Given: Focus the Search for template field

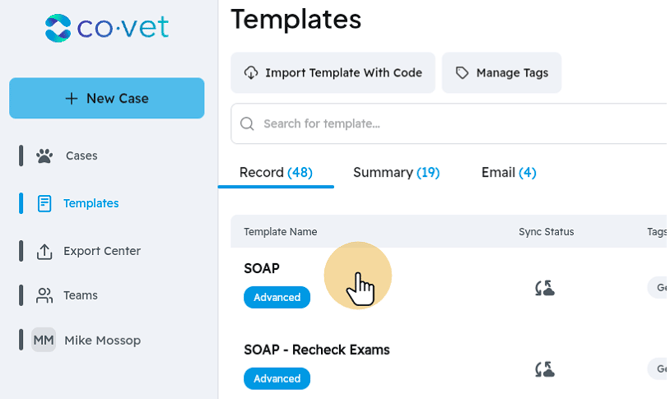Looking at the screenshot, I should tap(449, 124).
